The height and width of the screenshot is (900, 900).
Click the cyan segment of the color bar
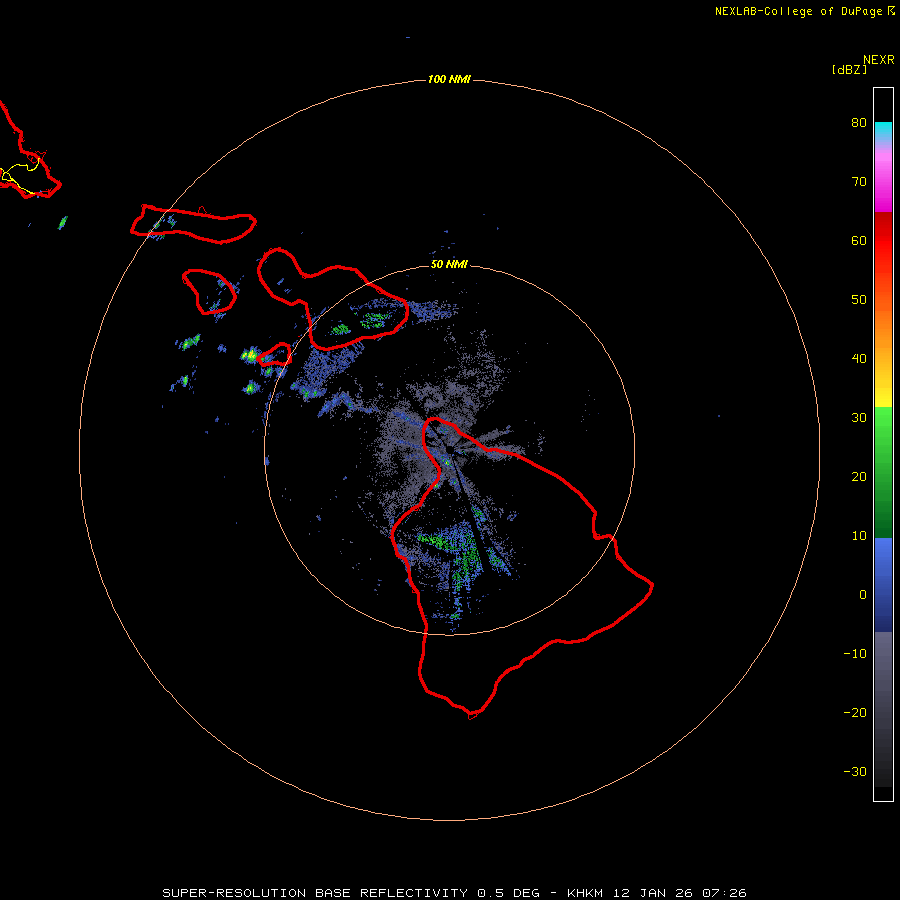(883, 130)
